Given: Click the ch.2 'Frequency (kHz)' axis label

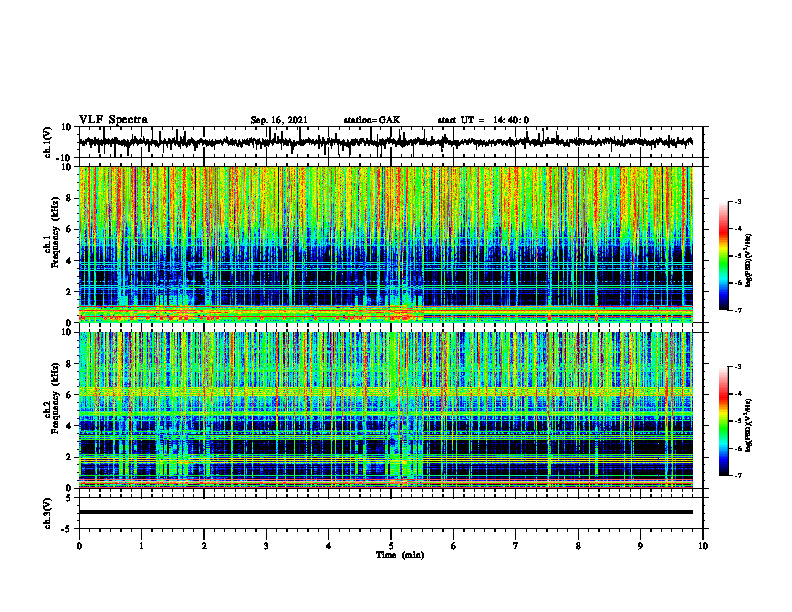Looking at the screenshot, I should point(56,398).
